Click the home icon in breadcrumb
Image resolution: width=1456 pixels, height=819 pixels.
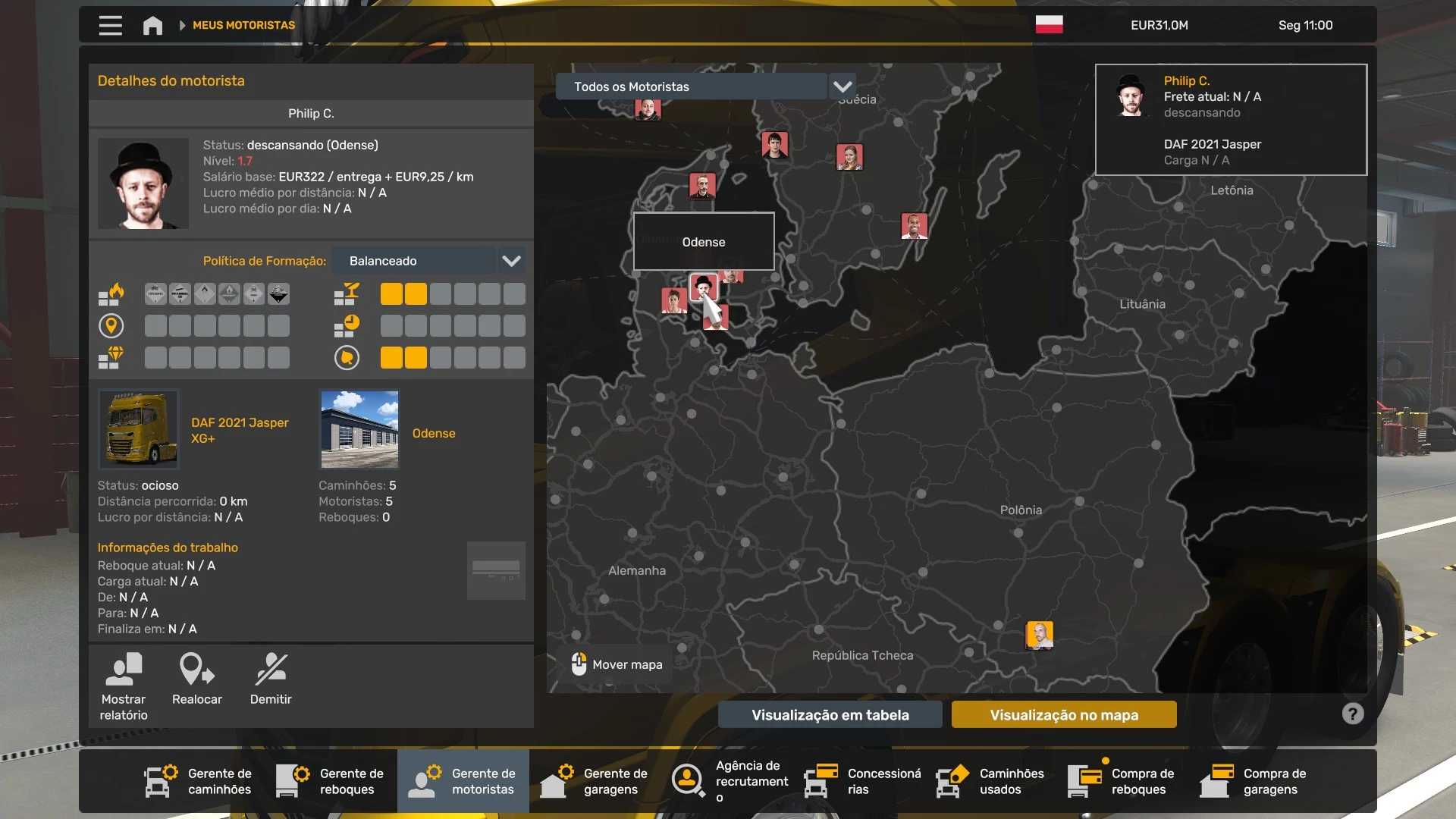(x=152, y=25)
